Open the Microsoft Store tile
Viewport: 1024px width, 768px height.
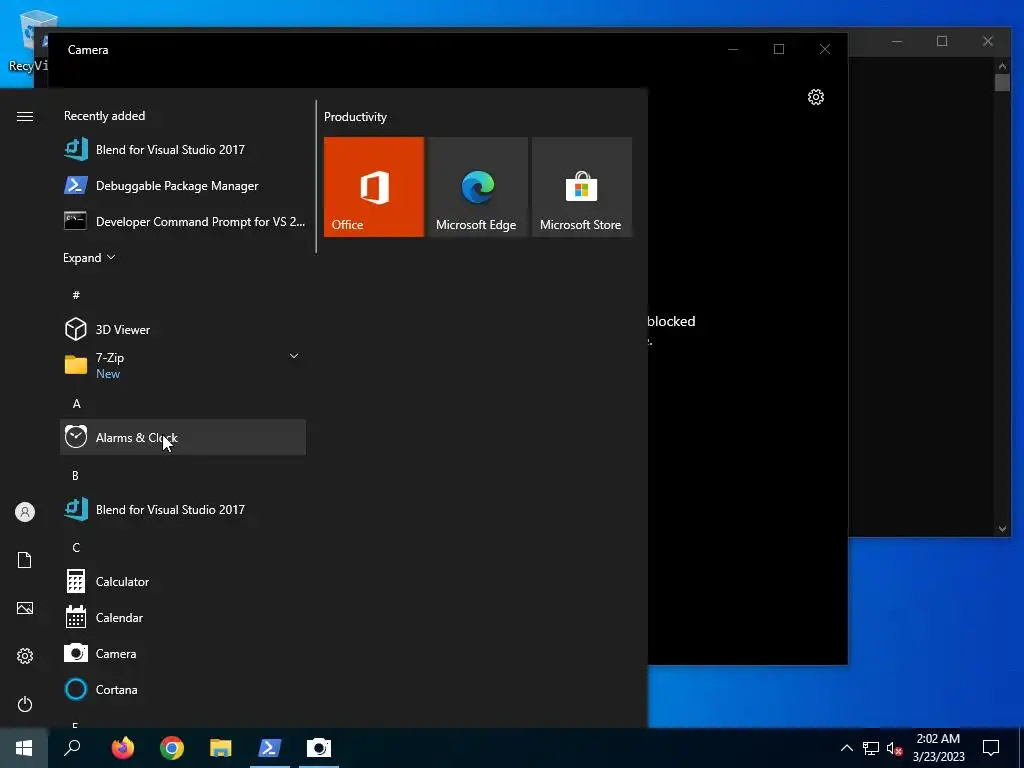click(x=581, y=187)
